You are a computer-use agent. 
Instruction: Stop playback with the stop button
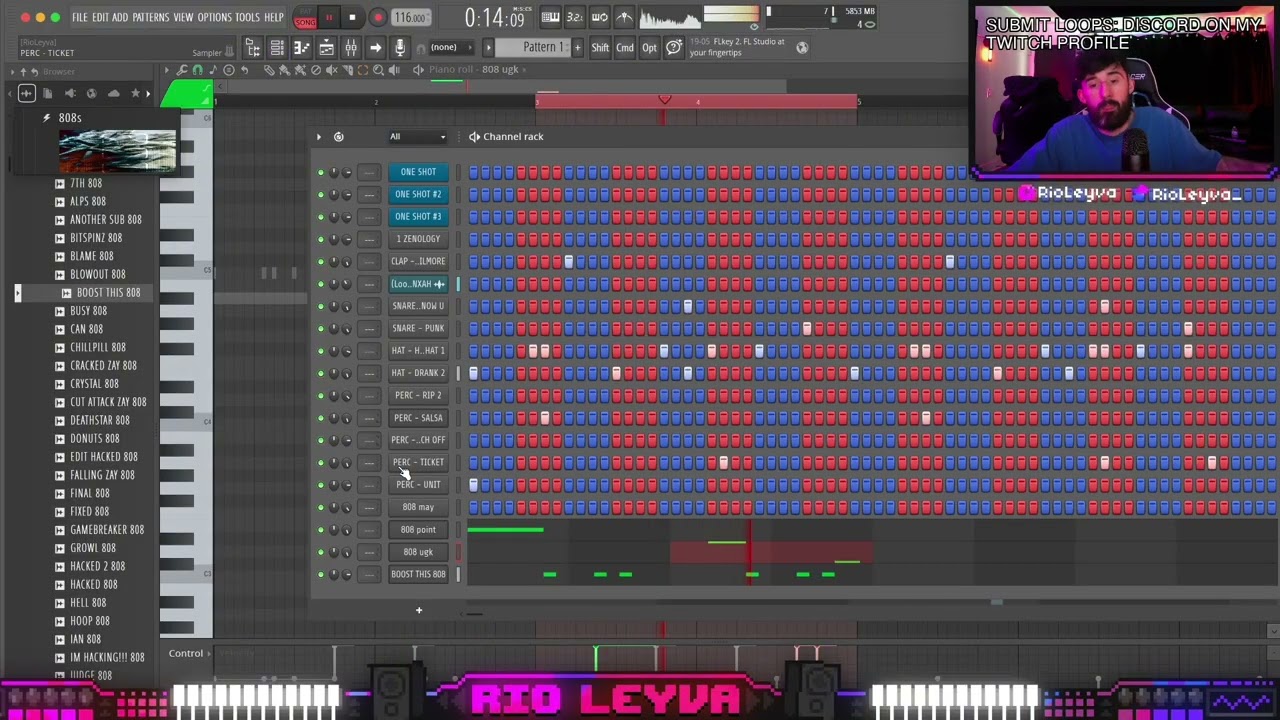click(x=352, y=17)
